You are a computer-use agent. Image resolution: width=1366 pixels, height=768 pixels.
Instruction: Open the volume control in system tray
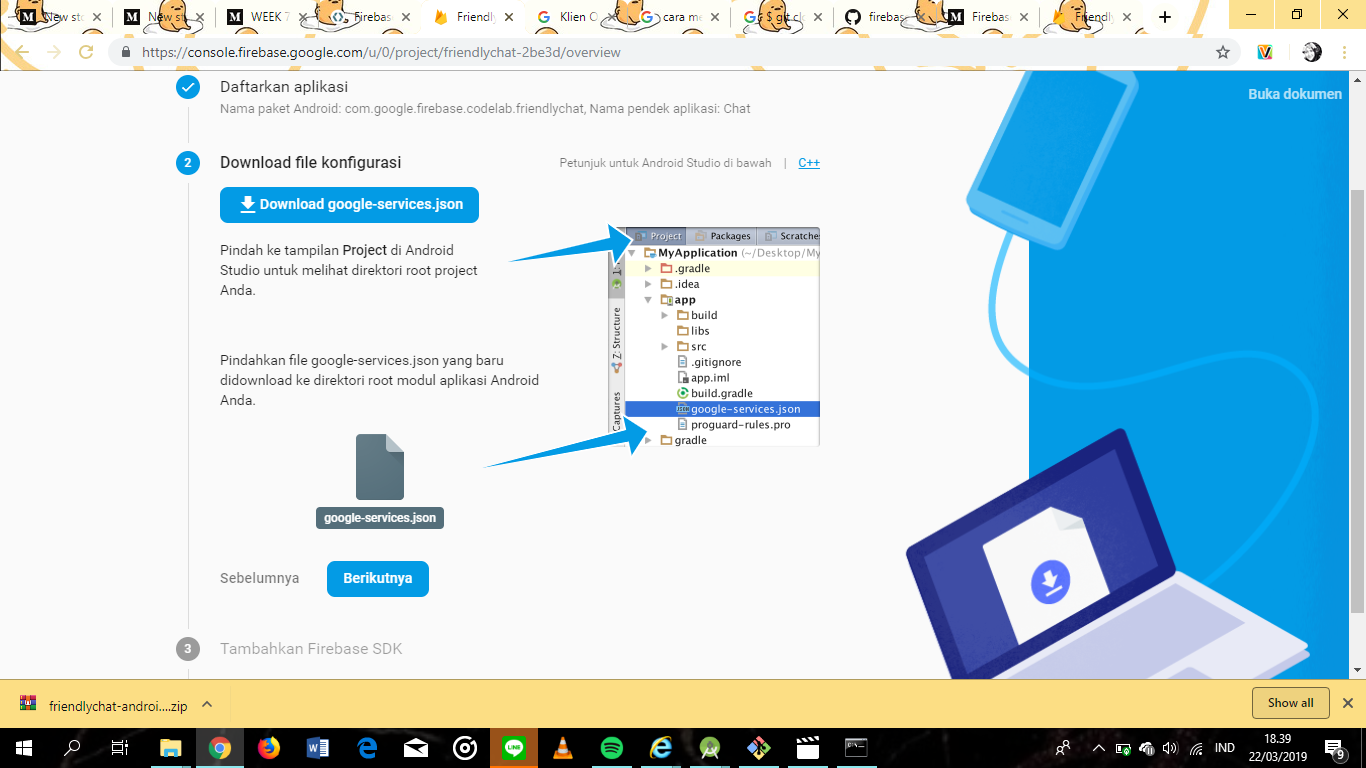tap(1171, 748)
